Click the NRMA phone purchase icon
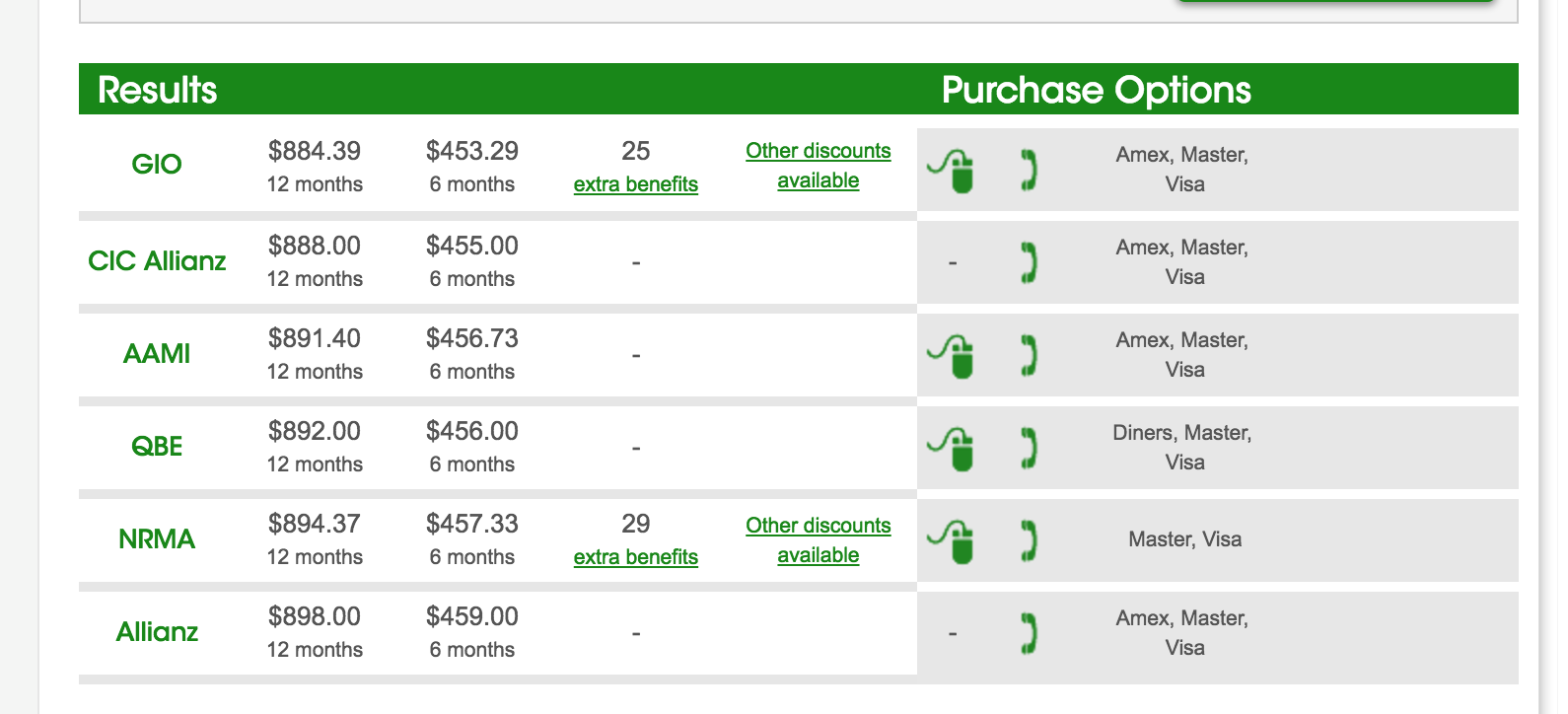The image size is (1568, 714). coord(1029,540)
